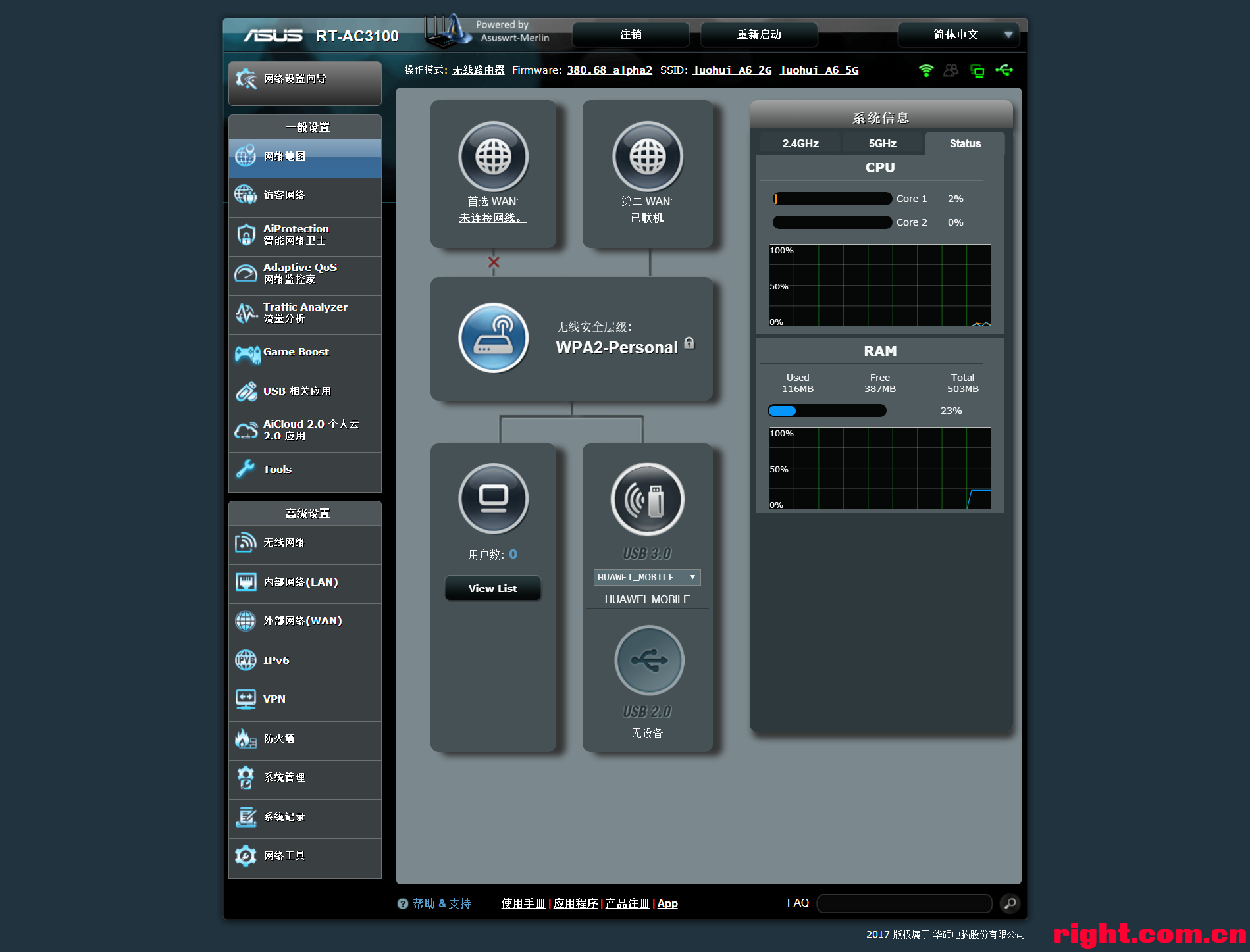Open the luohui_A6_5G SSID link

819,70
